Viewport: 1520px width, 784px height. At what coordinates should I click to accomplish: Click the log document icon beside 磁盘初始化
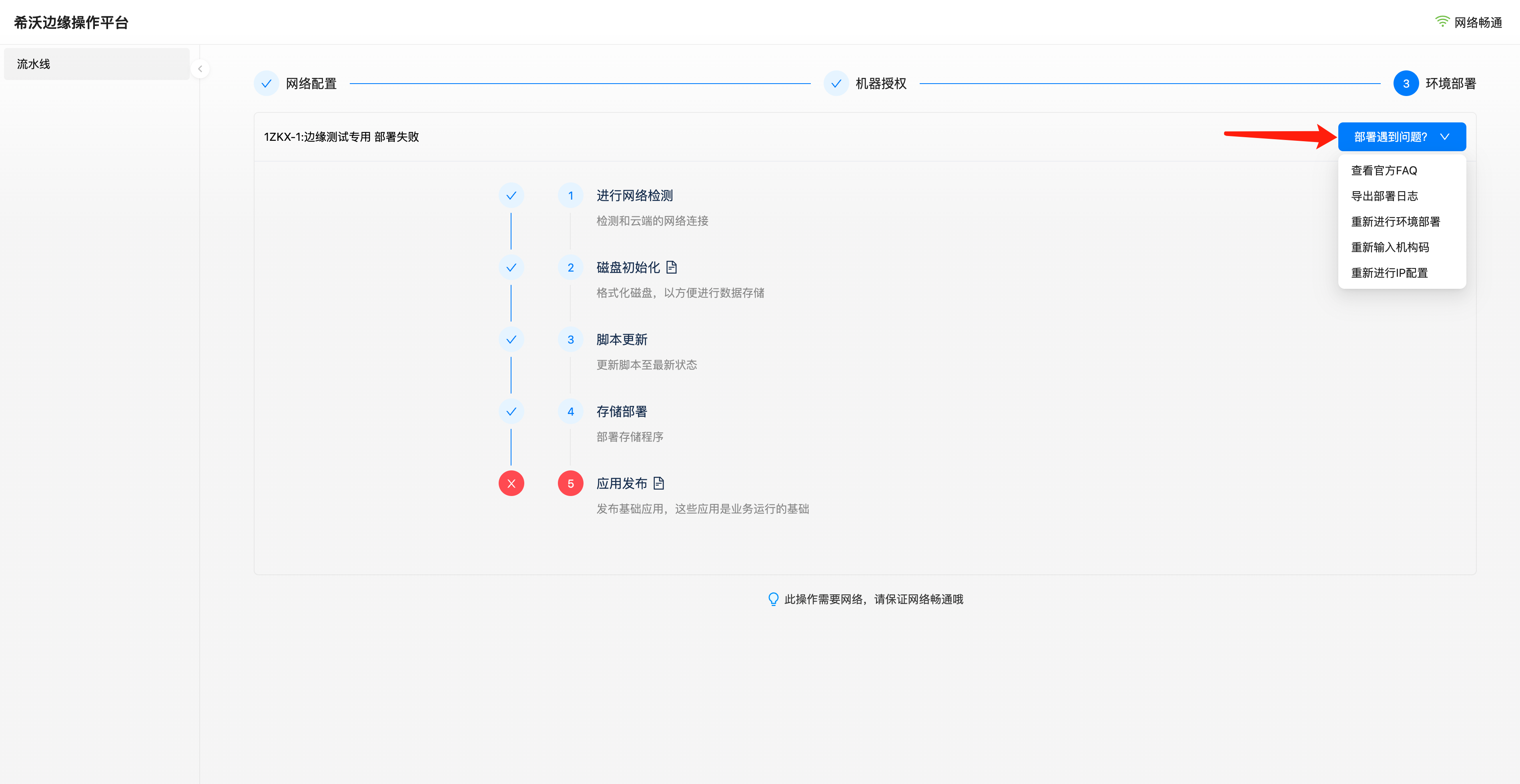point(672,267)
